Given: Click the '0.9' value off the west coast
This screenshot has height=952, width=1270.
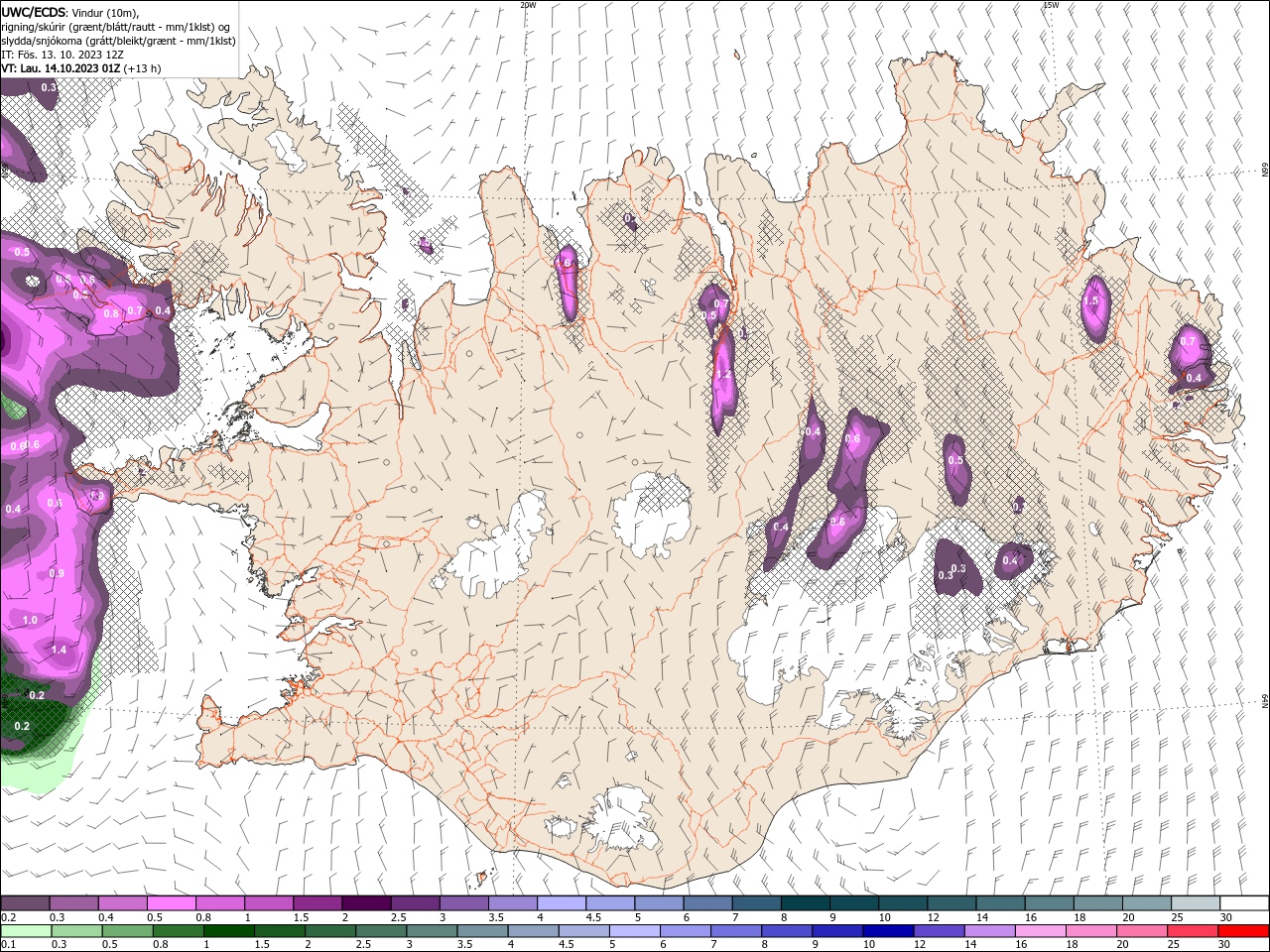Looking at the screenshot, I should [57, 574].
